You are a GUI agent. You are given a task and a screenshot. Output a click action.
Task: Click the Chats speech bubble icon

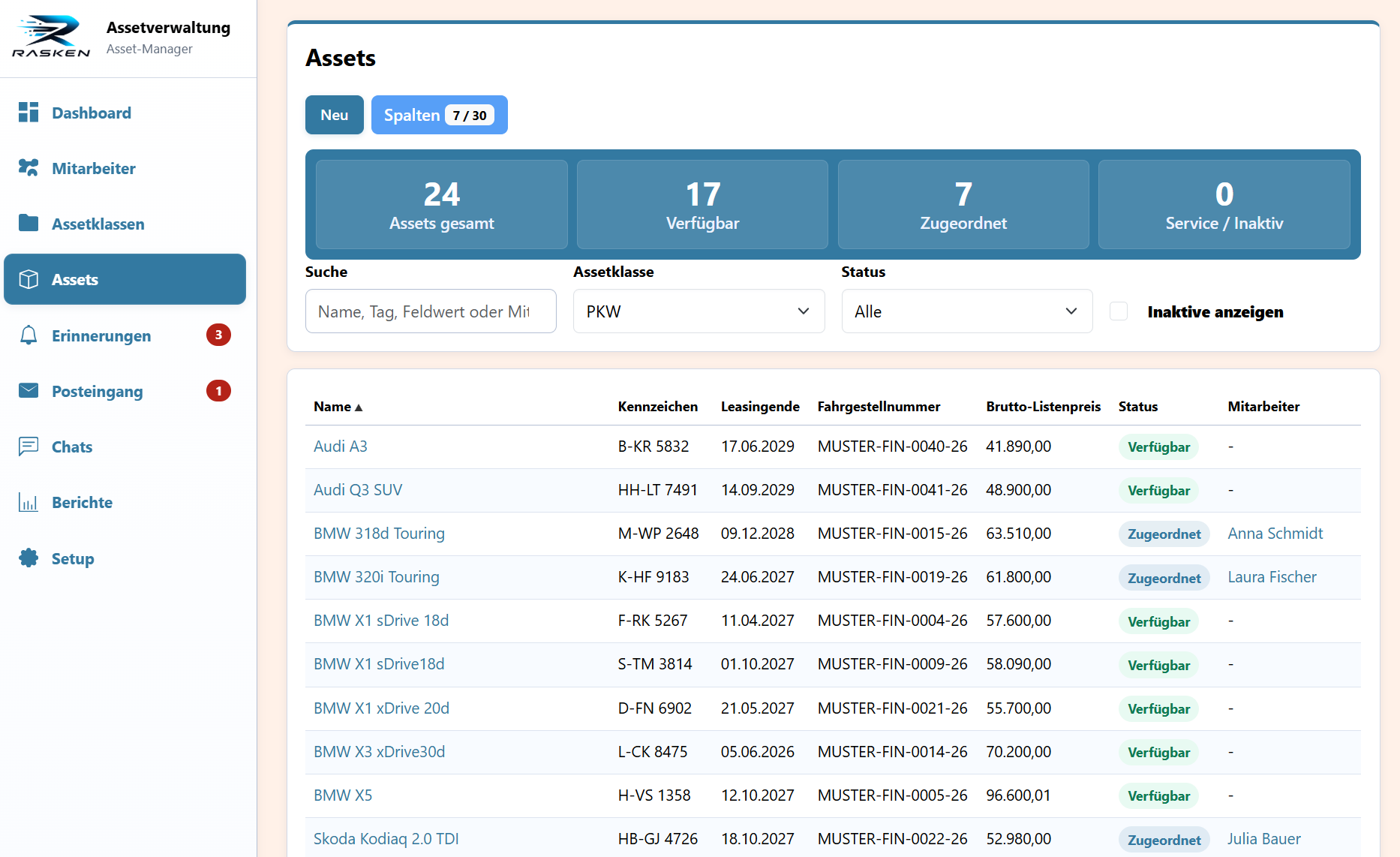point(29,447)
